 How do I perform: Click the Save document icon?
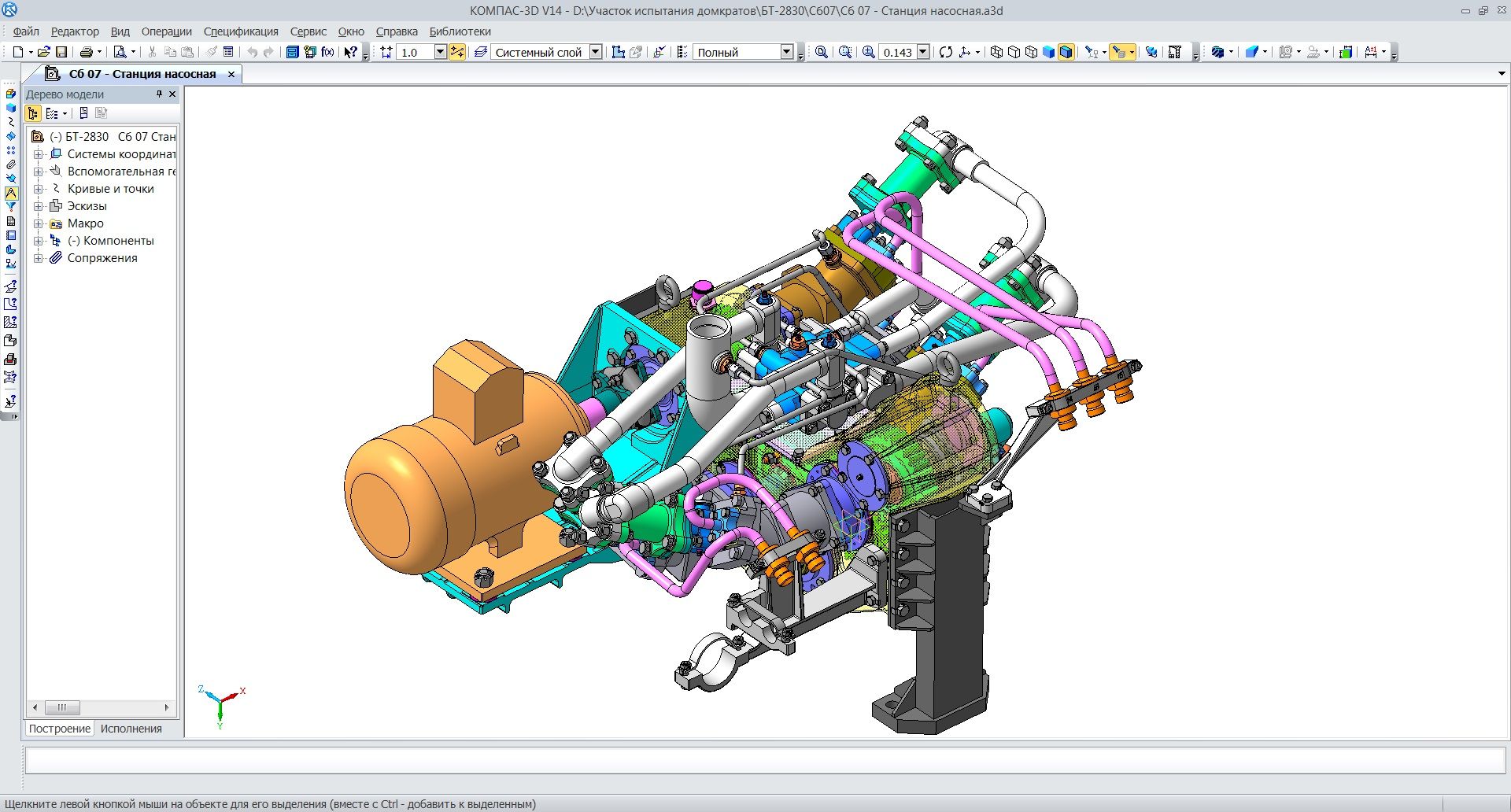point(61,52)
